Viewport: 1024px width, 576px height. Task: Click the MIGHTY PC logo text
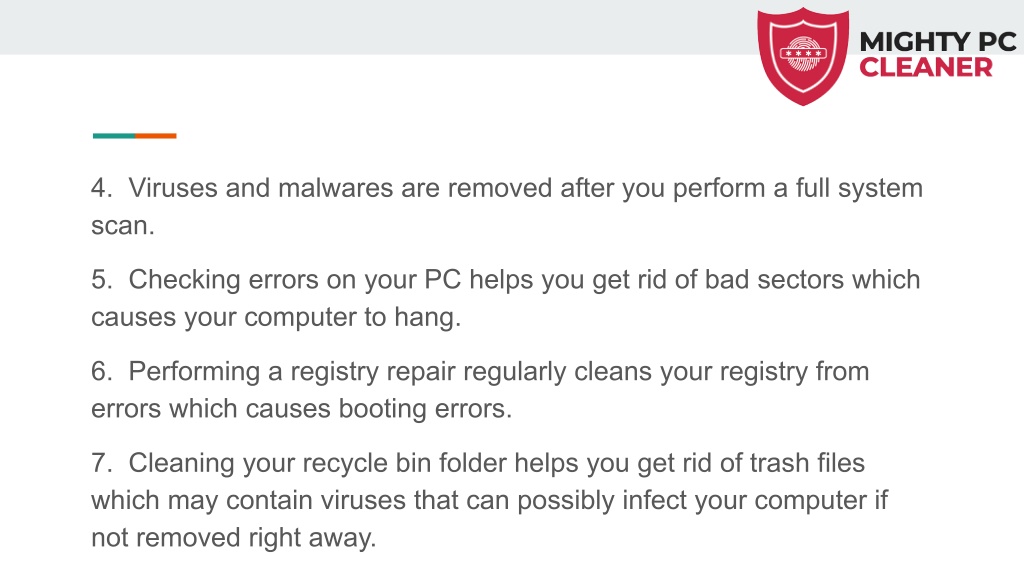[x=938, y=42]
